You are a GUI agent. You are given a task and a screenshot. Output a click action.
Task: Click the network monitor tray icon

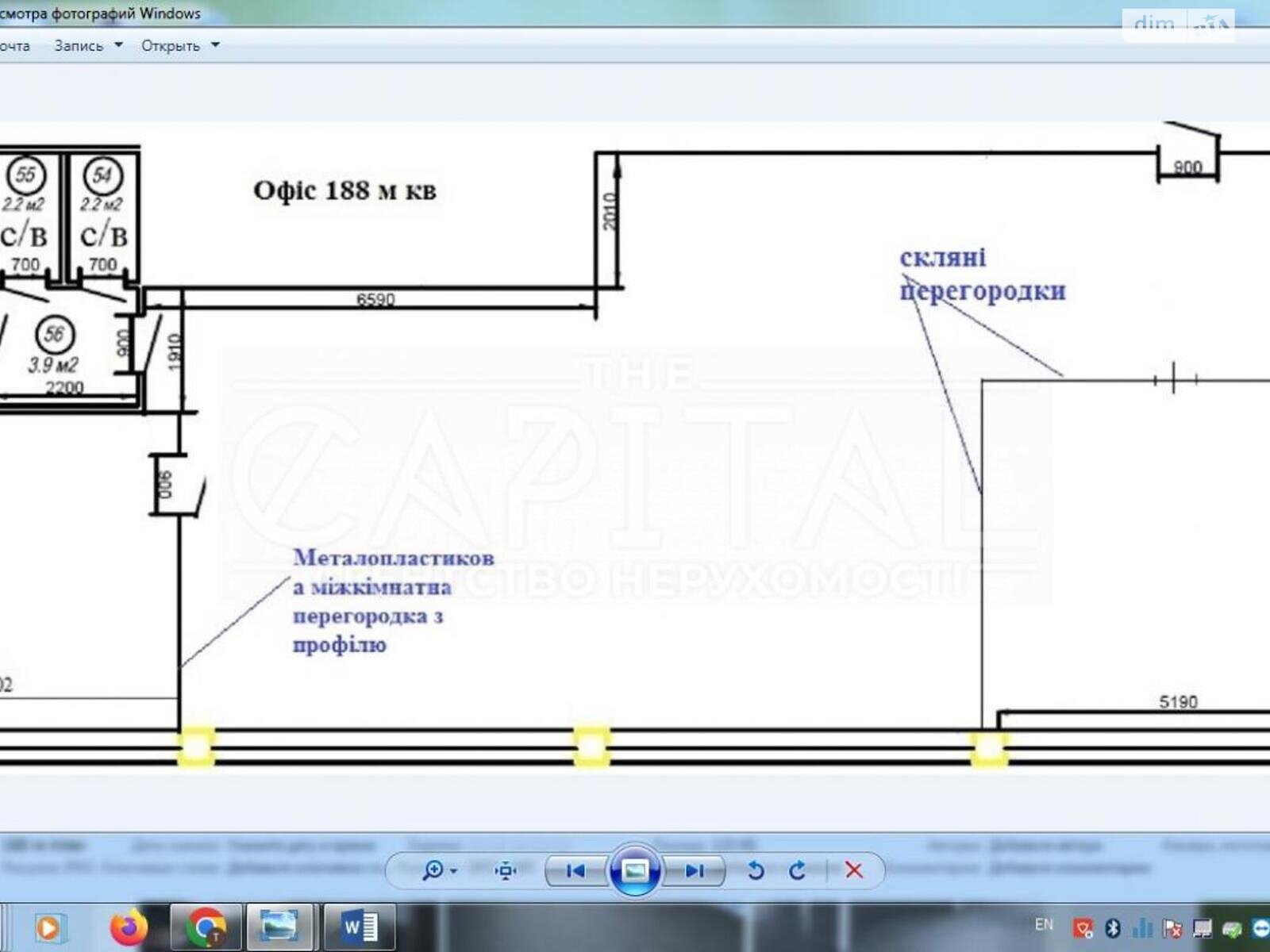(1203, 928)
